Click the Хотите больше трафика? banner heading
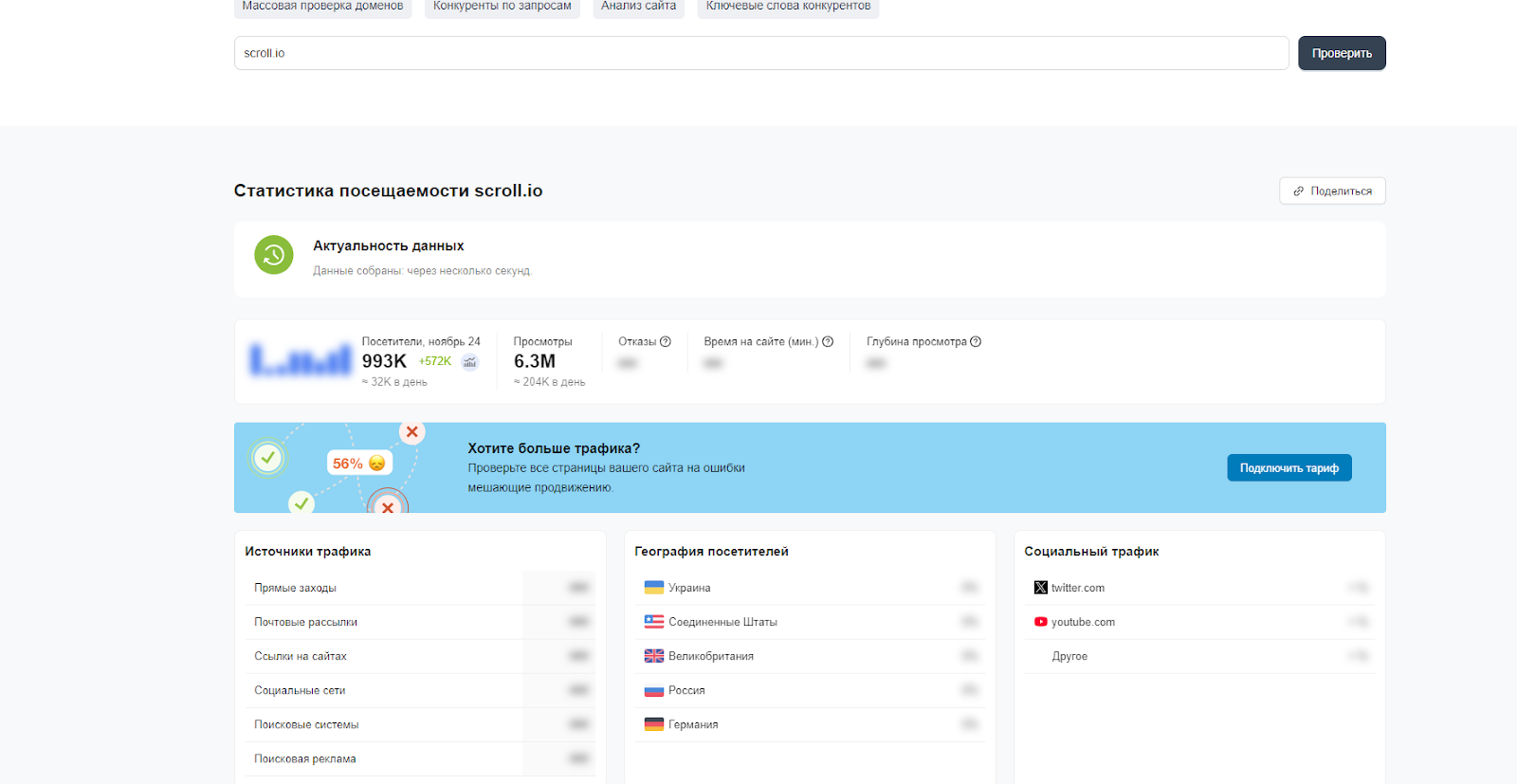Viewport: 1517px width, 784px height. (x=554, y=448)
